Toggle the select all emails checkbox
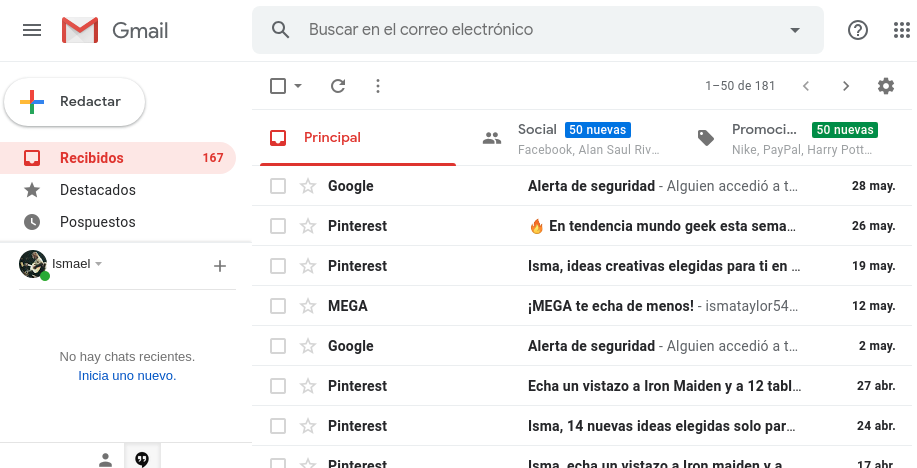Screen dimensions: 917x468 pos(278,86)
